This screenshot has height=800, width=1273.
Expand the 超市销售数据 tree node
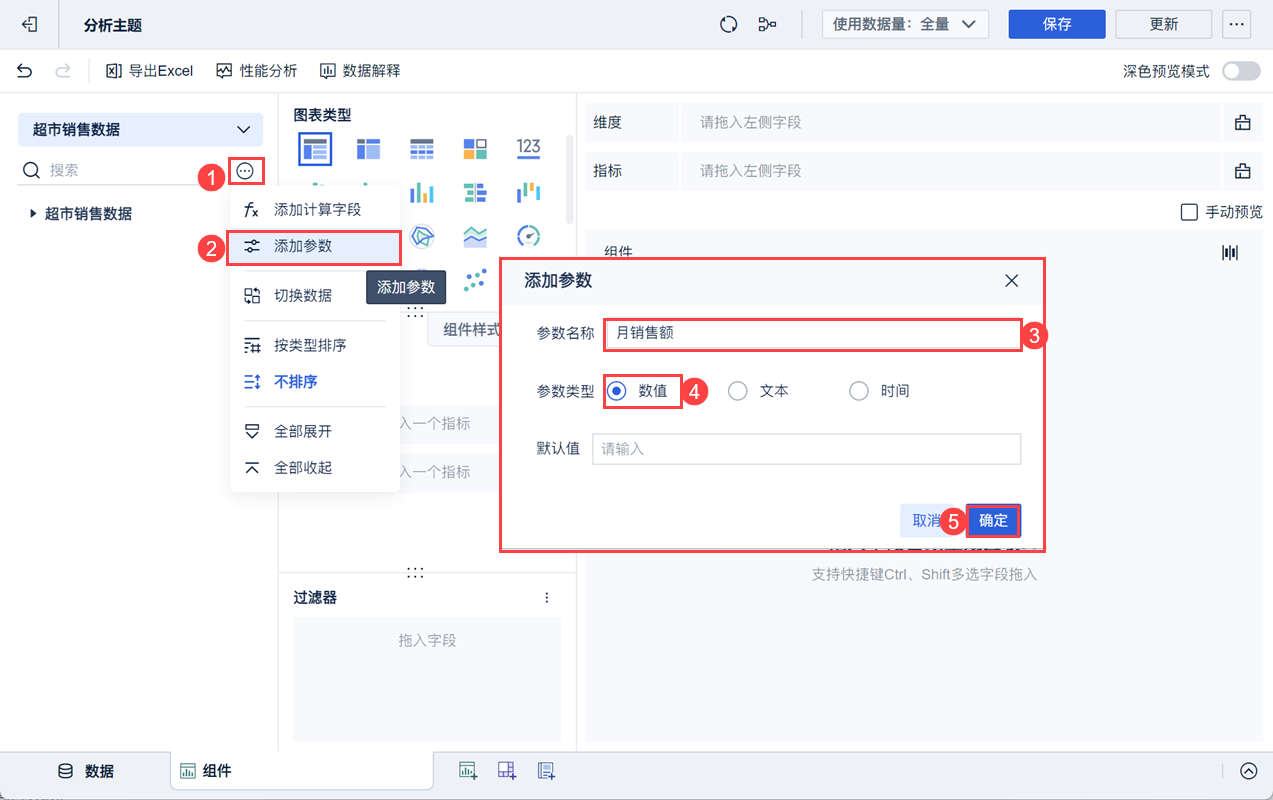(33, 213)
